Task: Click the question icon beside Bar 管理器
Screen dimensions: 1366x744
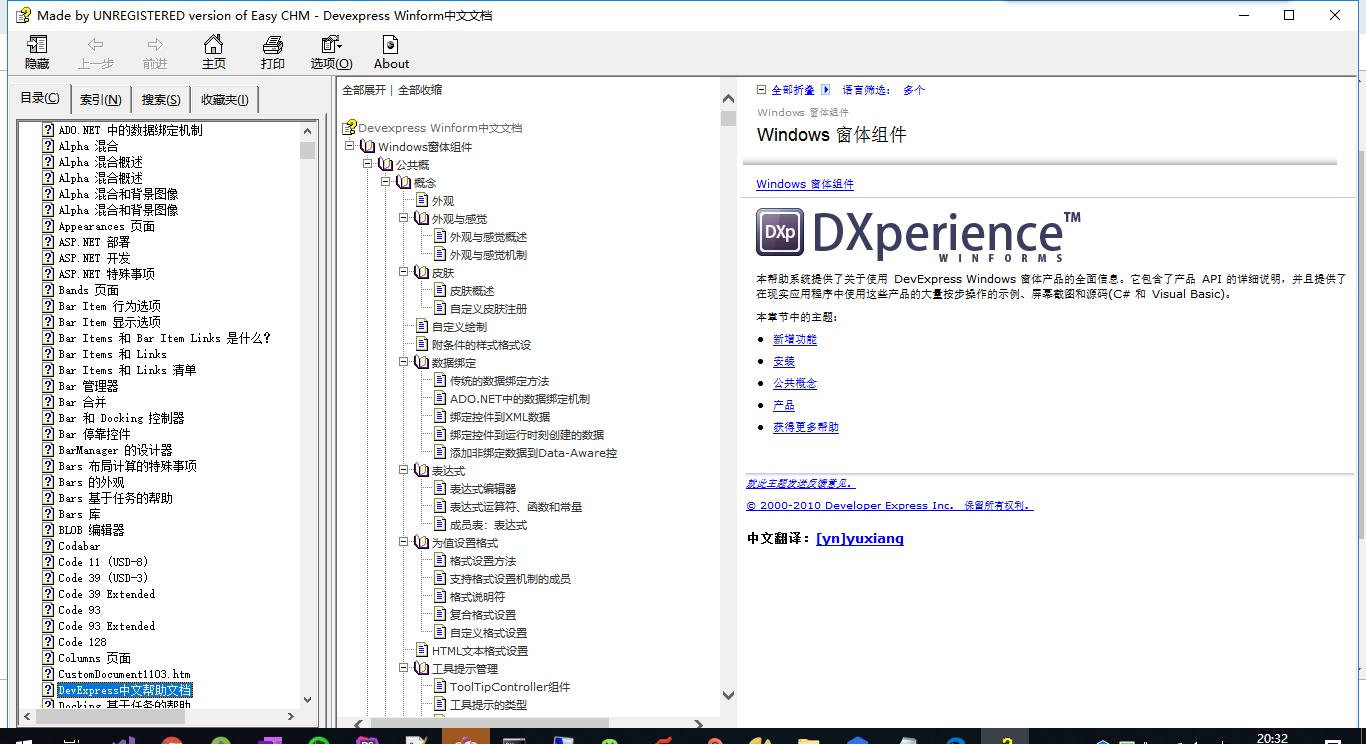Action: click(x=48, y=386)
